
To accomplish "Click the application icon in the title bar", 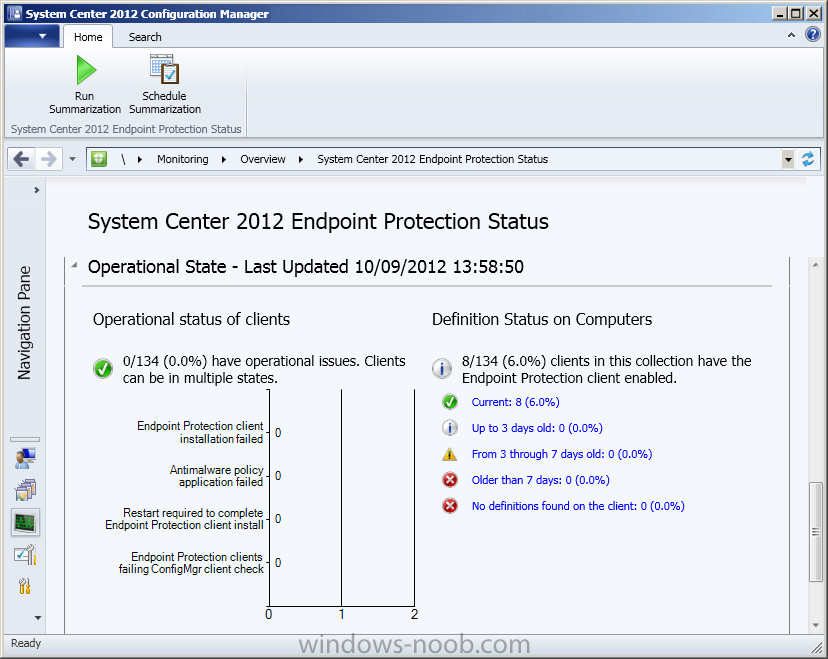I will (x=15, y=13).
